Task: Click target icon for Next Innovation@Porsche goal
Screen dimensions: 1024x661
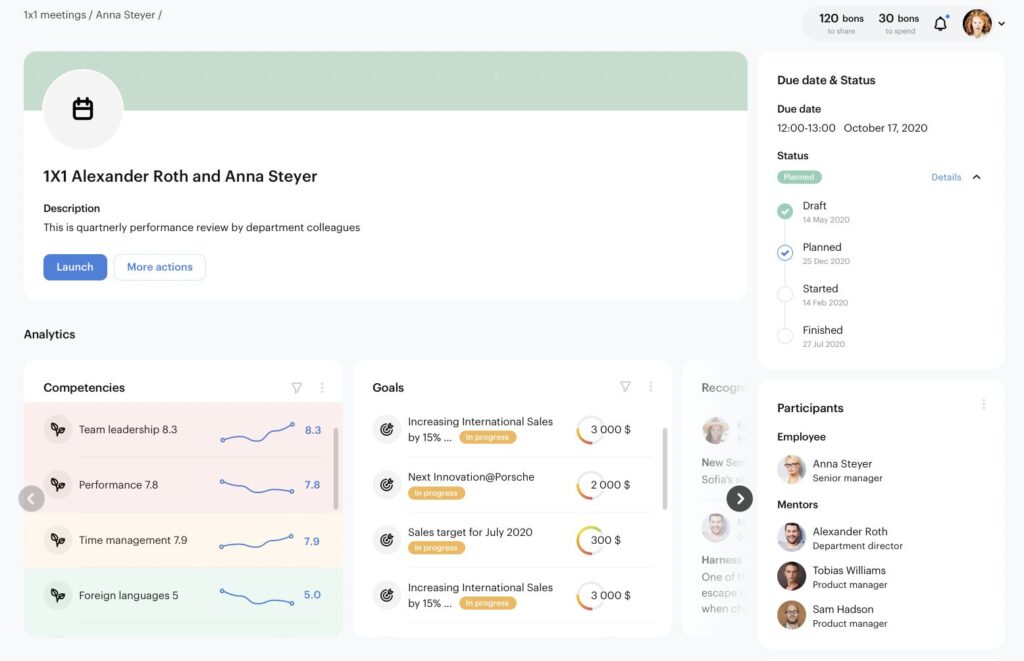Action: (x=387, y=485)
